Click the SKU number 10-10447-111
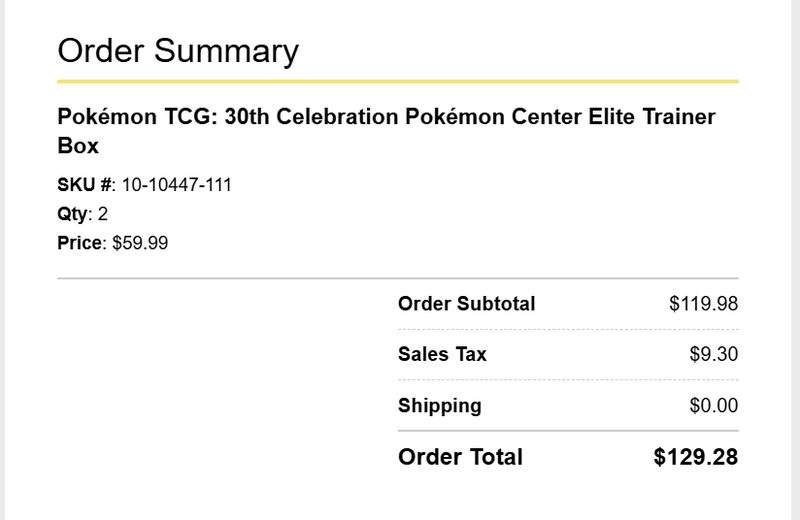The height and width of the screenshot is (520, 800). (x=177, y=185)
